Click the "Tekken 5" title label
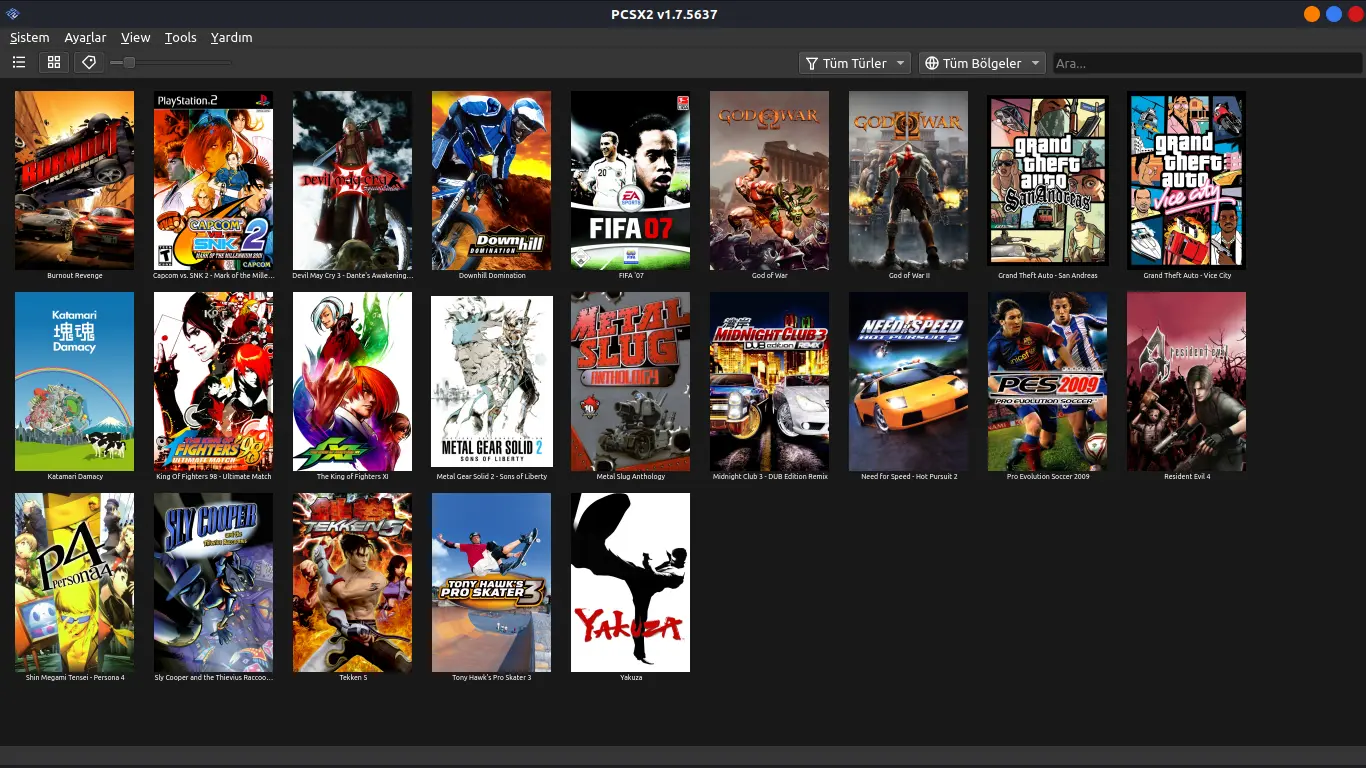 coord(352,678)
